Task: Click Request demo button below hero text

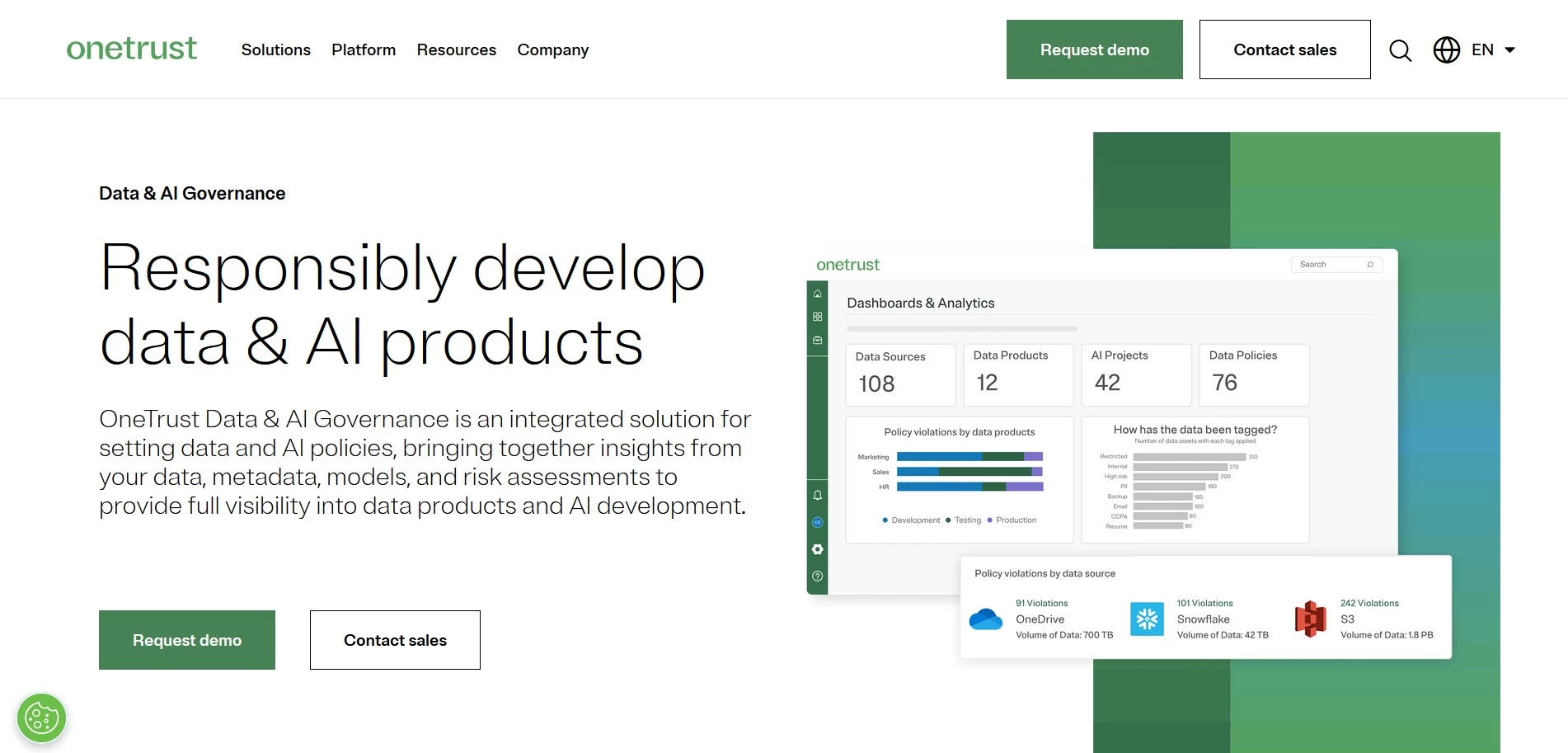Action: point(187,640)
